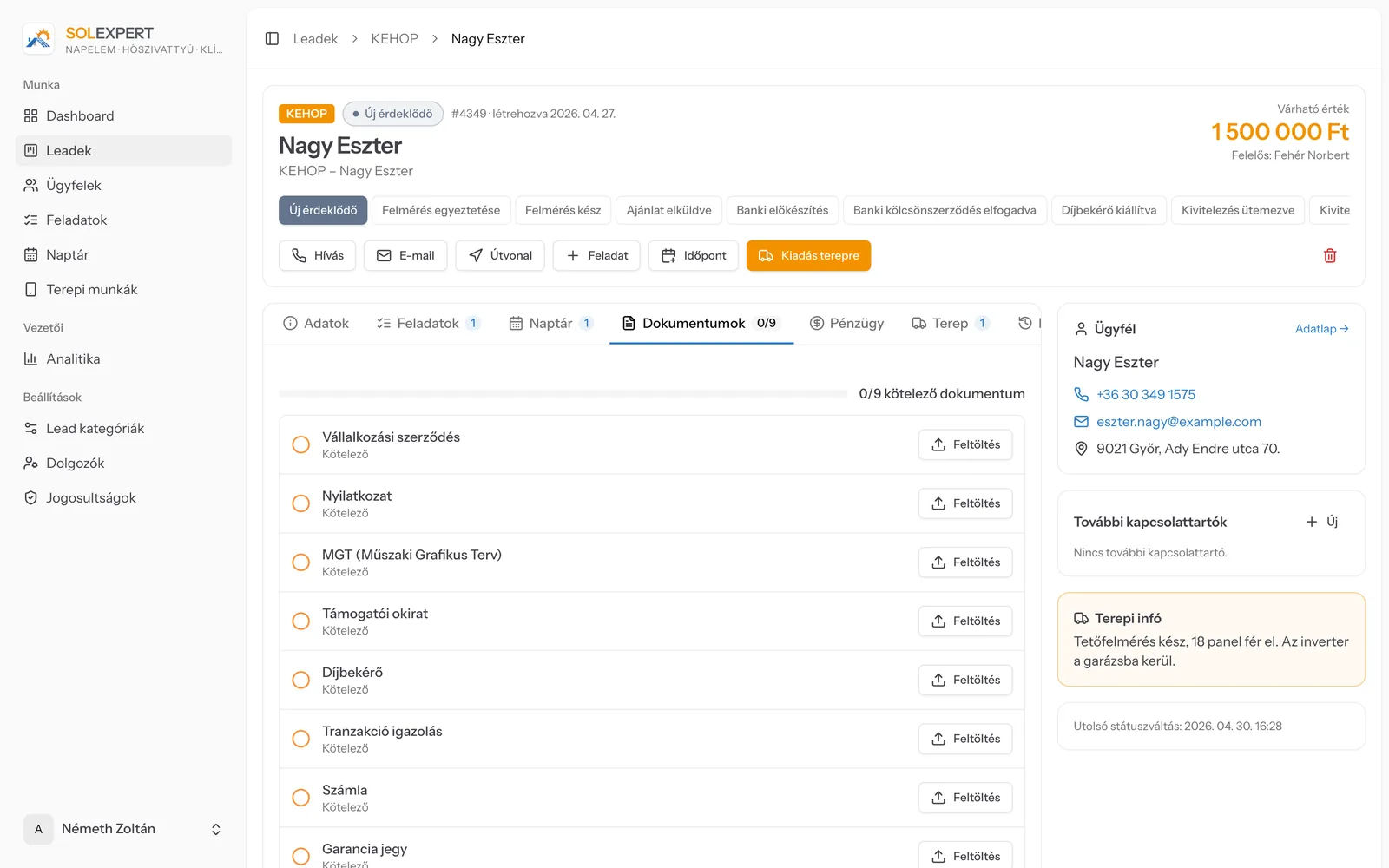Switch to the Pénzügy tab

coord(846,323)
